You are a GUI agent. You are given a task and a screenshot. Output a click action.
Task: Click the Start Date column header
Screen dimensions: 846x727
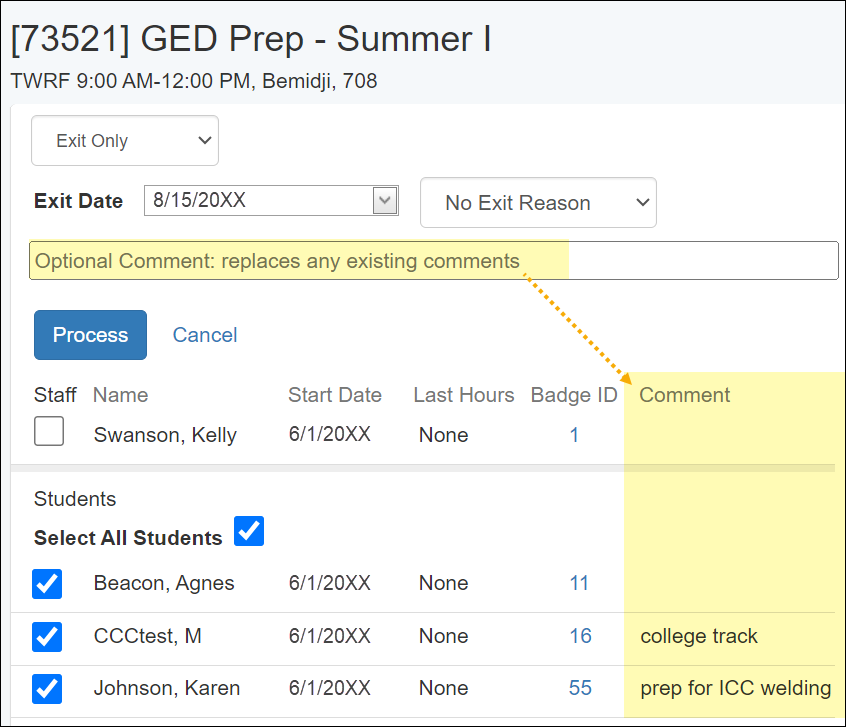334,395
